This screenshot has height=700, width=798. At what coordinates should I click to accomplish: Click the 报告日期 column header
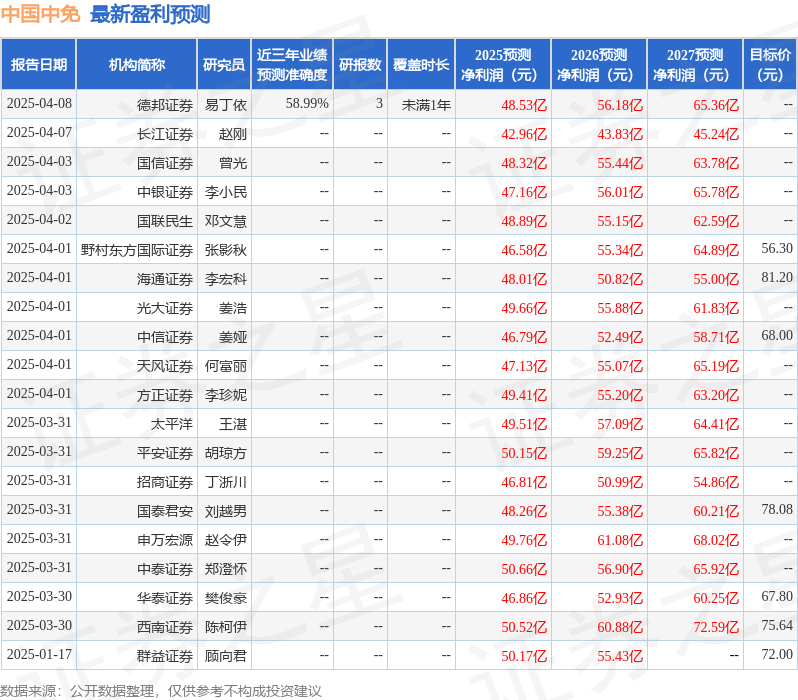coord(39,65)
